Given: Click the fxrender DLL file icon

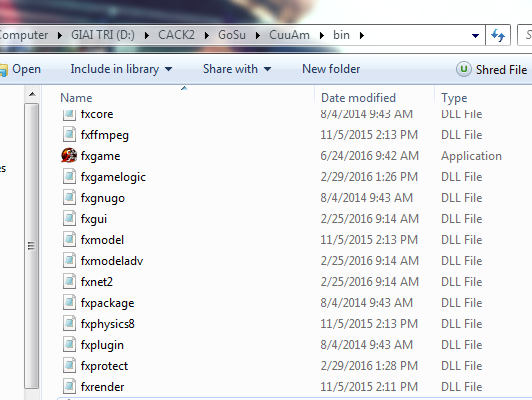Looking at the screenshot, I should pyautogui.click(x=69, y=387).
